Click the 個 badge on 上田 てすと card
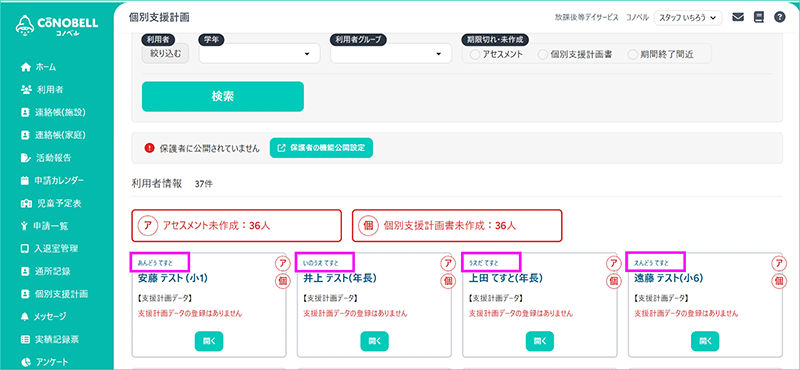Viewport: 800px width, 370px height. click(x=612, y=281)
